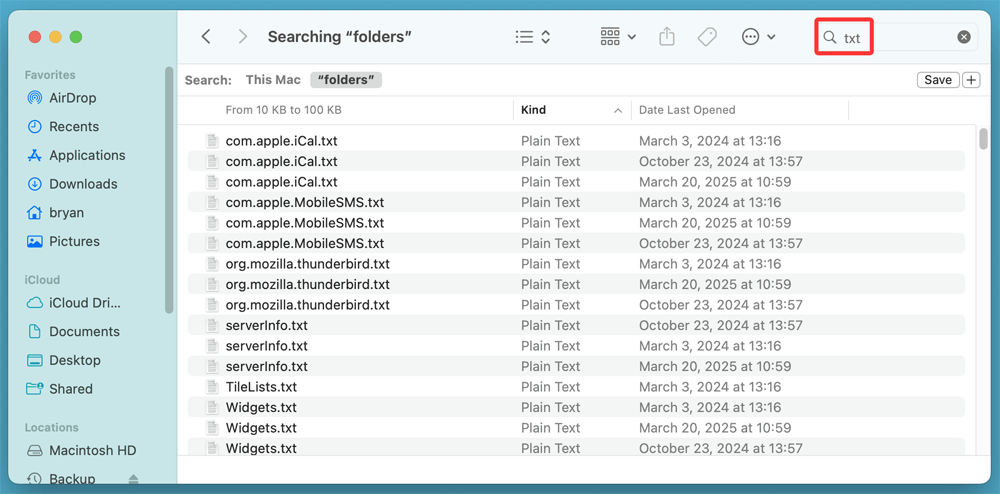Viewport: 1000px width, 494px height.
Task: Open iCloud Drive in the sidebar
Action: tap(73, 302)
